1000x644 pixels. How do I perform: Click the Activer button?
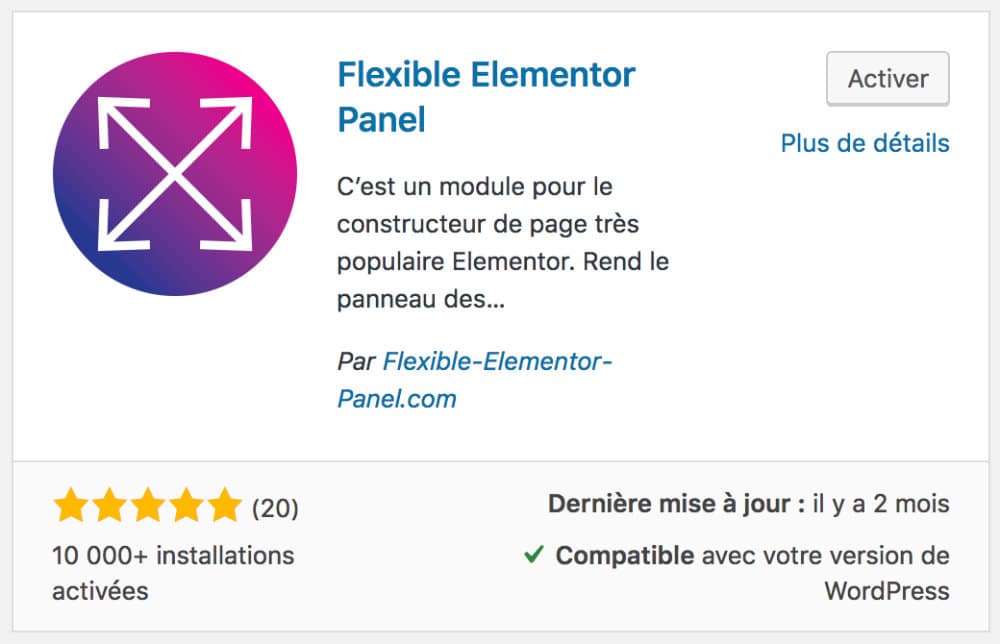(887, 79)
